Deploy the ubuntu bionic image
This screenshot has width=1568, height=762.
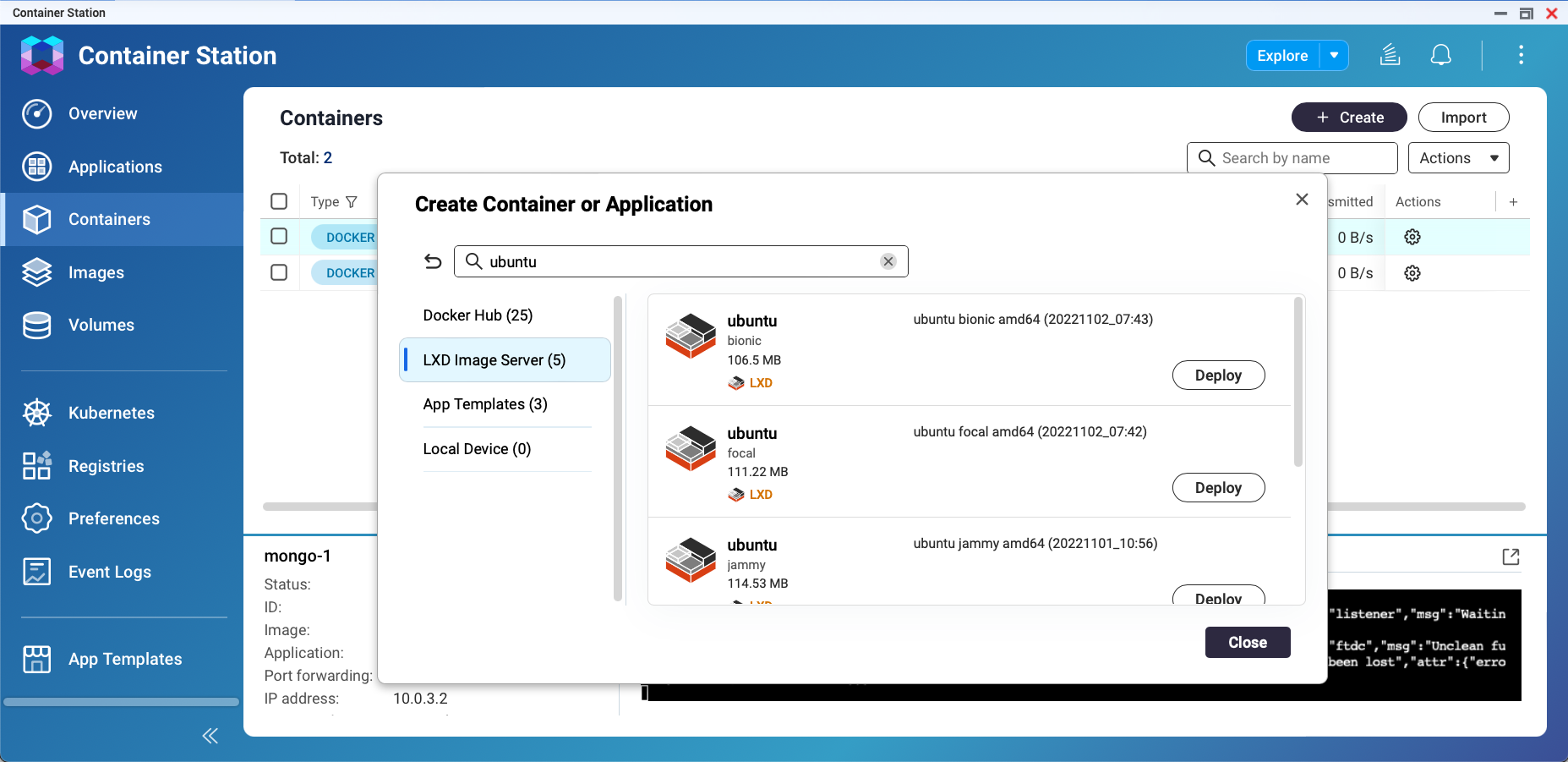pos(1218,375)
